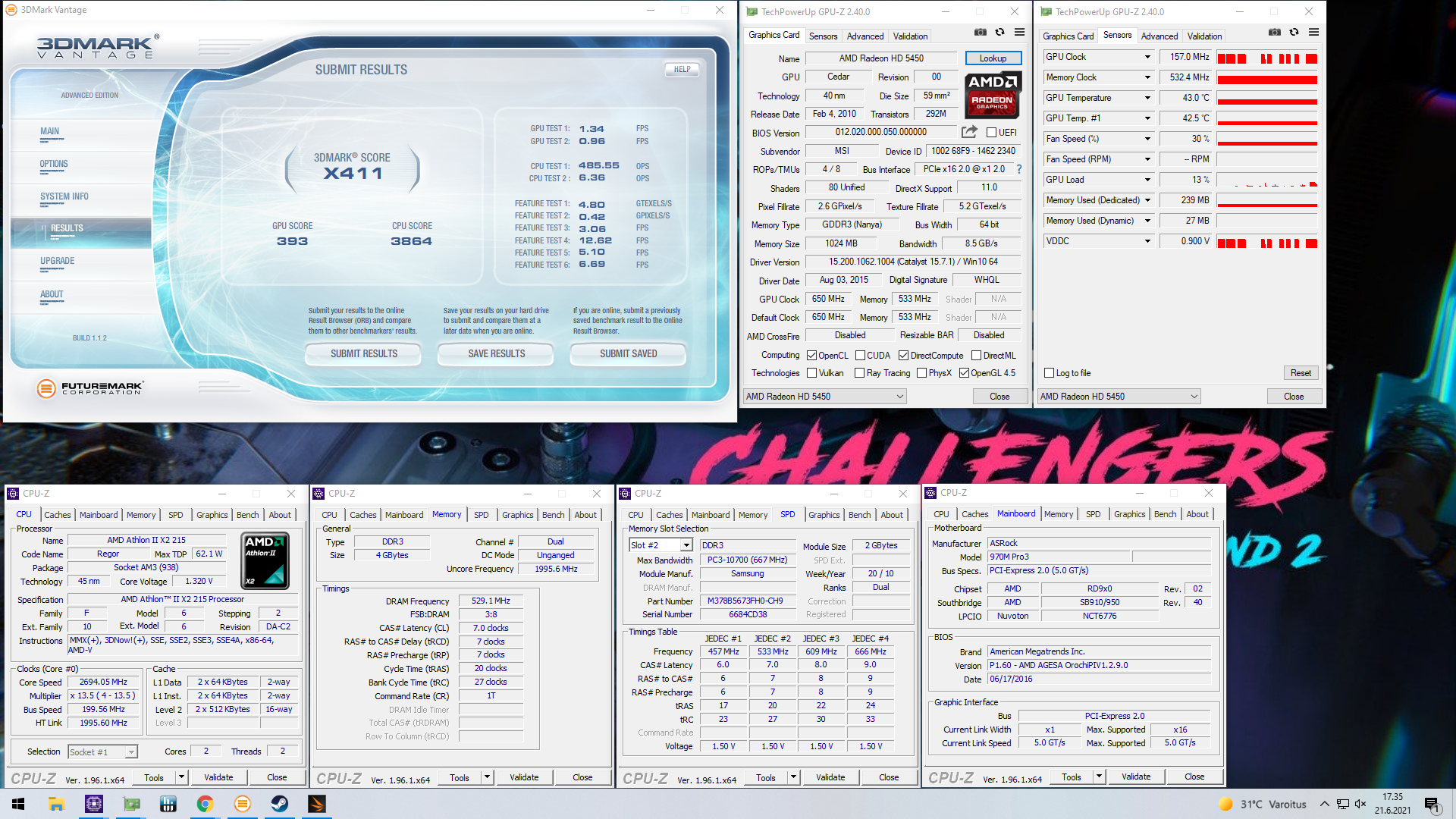The image size is (1456, 819).
Task: Click the HELP button in 3DMark Vantage
Action: coord(682,69)
